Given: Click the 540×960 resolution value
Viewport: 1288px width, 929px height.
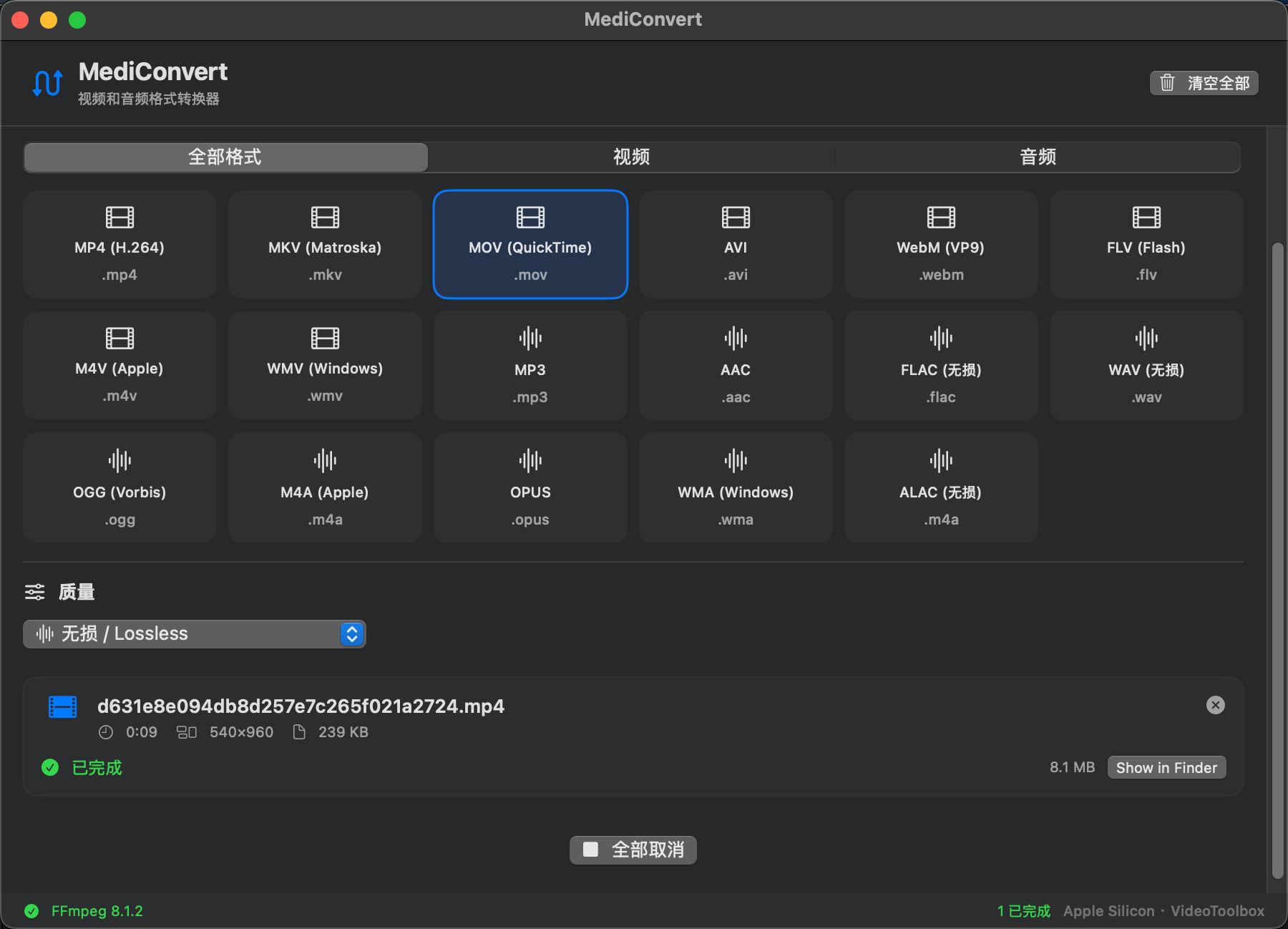Looking at the screenshot, I should tap(241, 732).
